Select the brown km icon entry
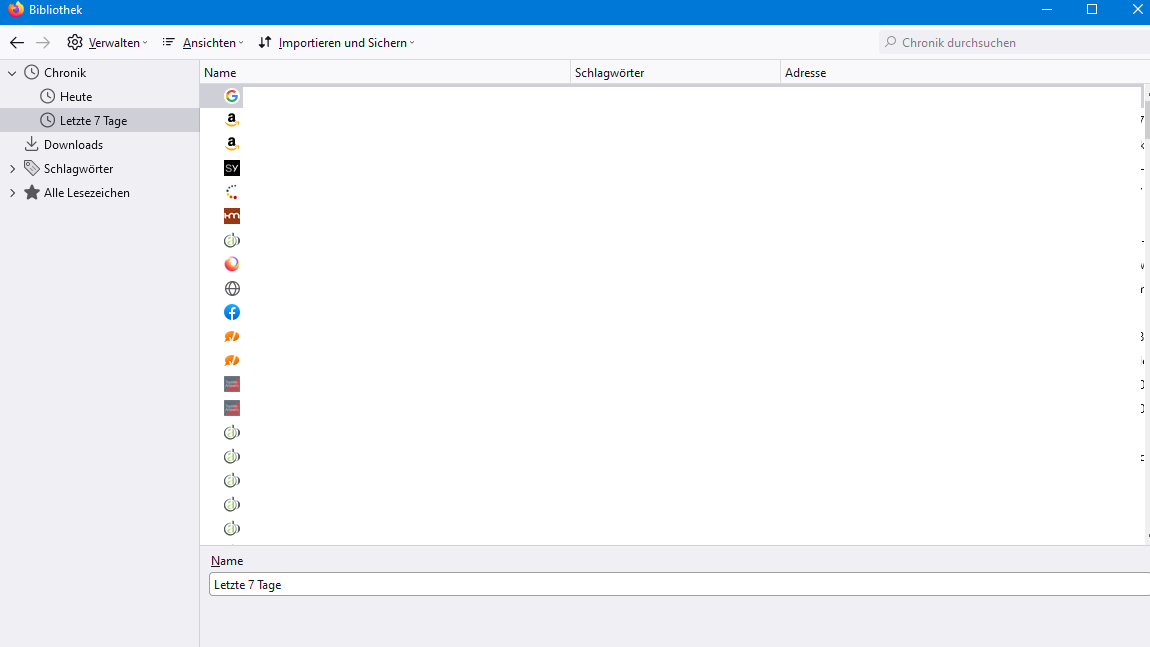The width and height of the screenshot is (1150, 647). click(232, 216)
